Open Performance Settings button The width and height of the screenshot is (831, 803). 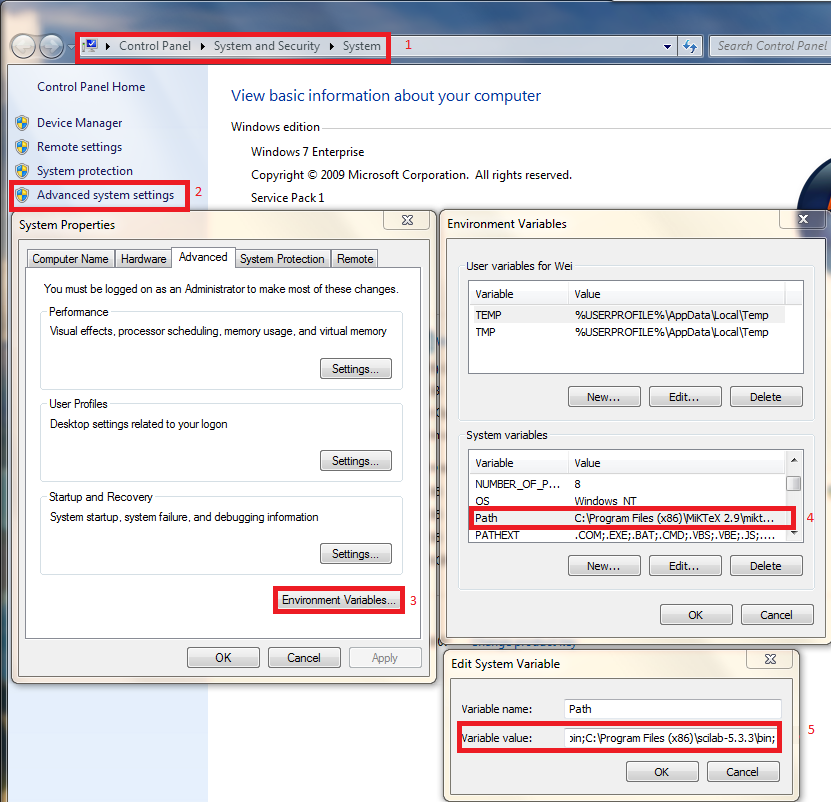356,369
